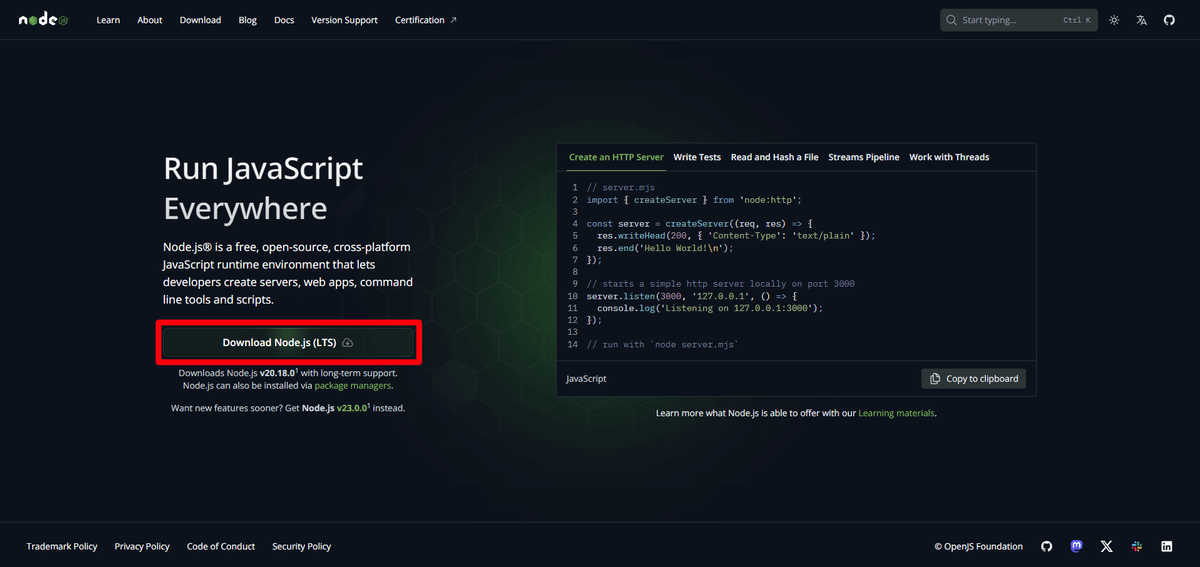Click the 'Run JavaScript Everywhere' heading

point(263,188)
